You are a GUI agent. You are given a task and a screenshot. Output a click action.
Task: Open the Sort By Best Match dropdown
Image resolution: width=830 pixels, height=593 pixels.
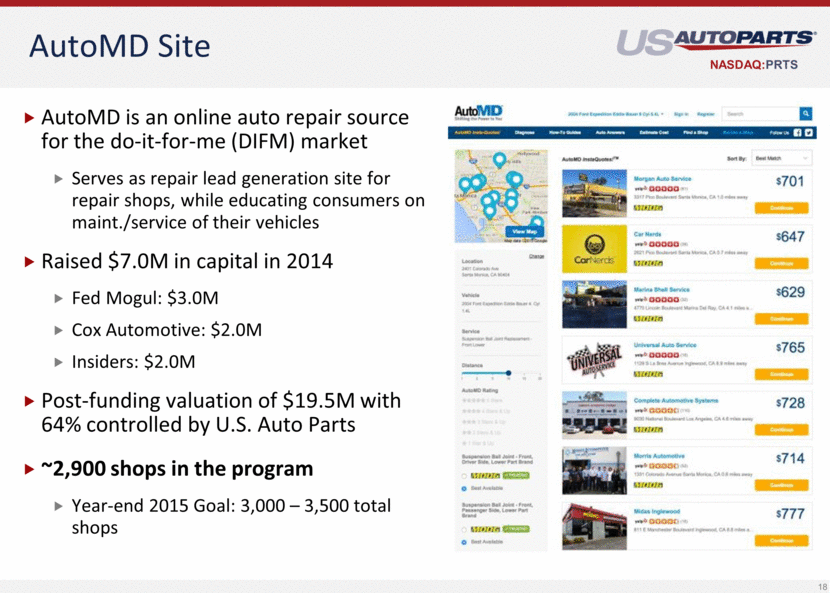[x=781, y=158]
